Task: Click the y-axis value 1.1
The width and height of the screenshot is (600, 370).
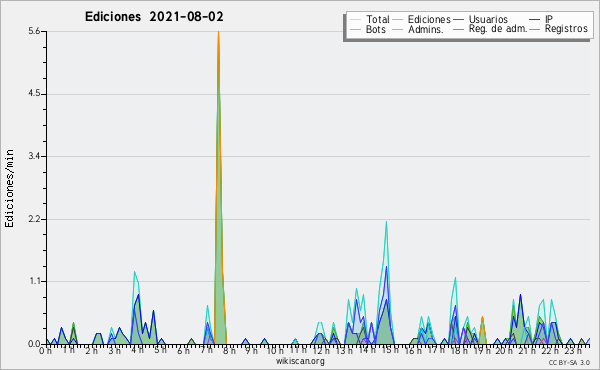Action: point(34,281)
